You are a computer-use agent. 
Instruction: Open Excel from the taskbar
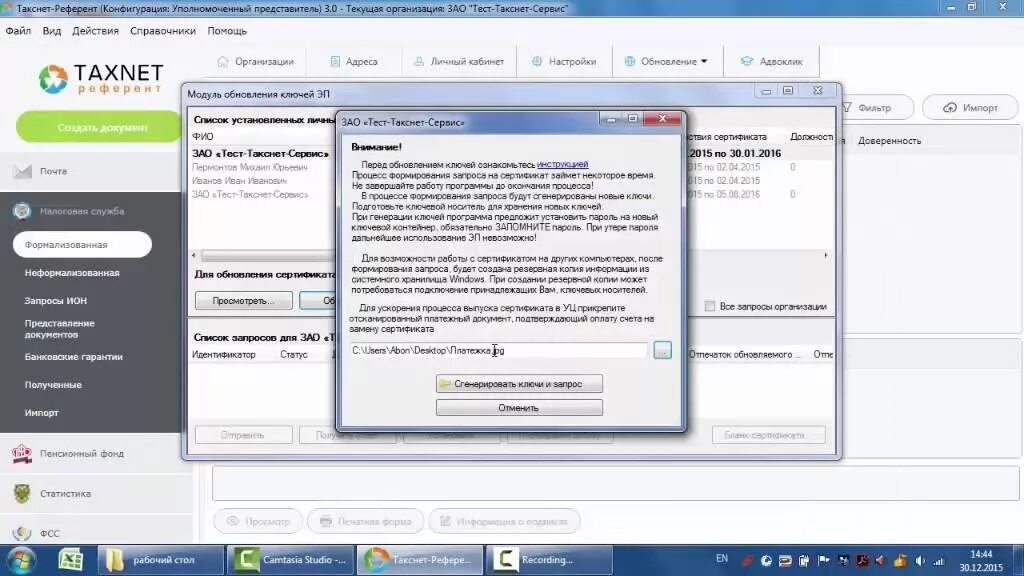pos(71,560)
